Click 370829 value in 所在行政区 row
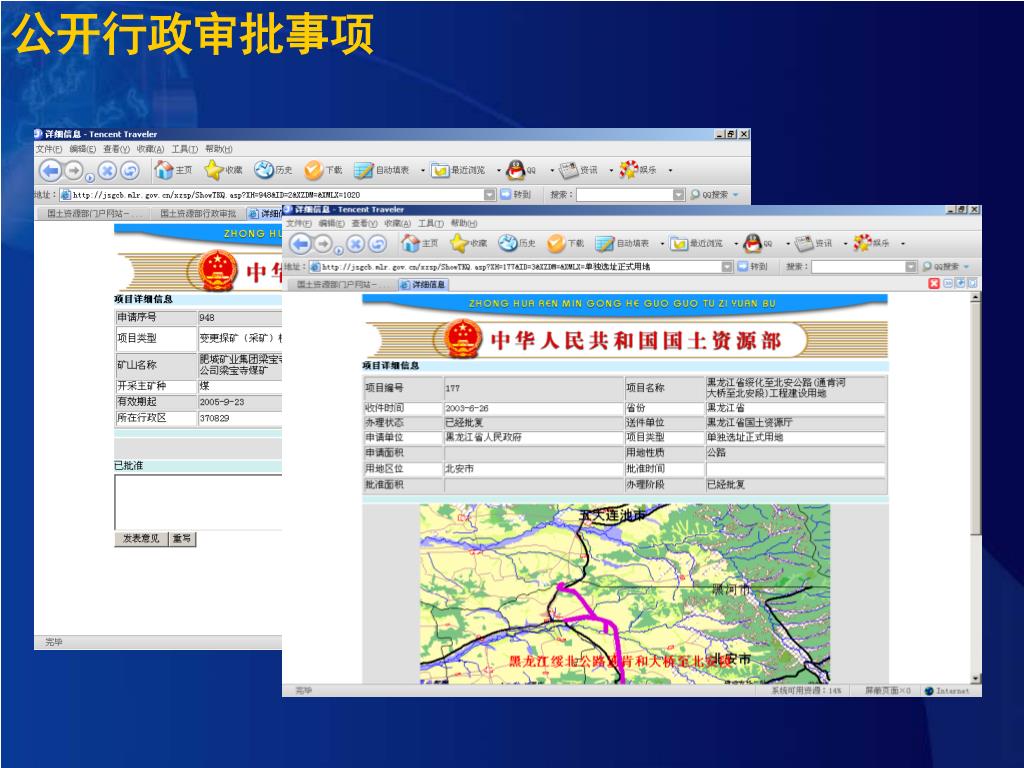Image resolution: width=1024 pixels, height=768 pixels. tap(214, 418)
